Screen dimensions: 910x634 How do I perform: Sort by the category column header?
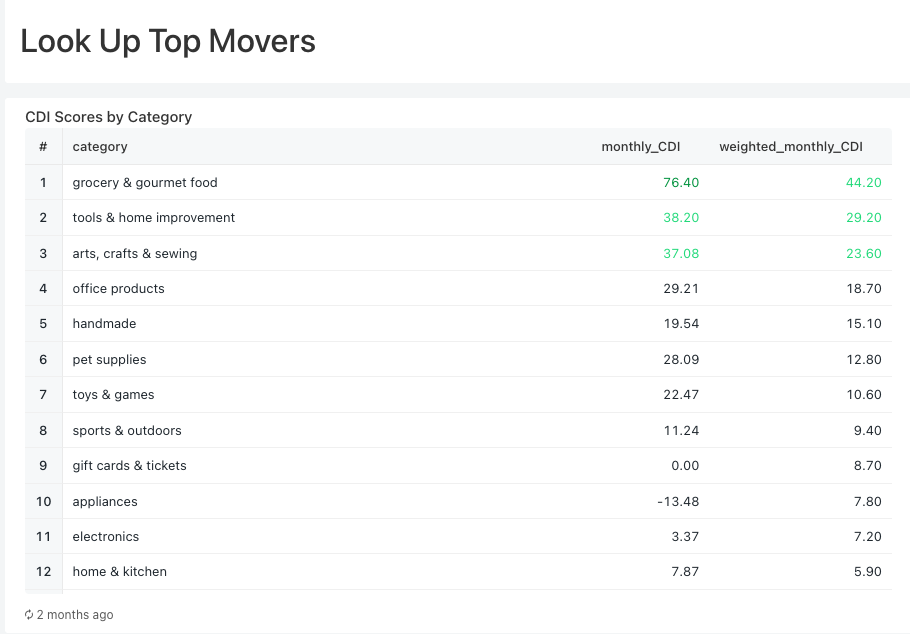tap(100, 147)
